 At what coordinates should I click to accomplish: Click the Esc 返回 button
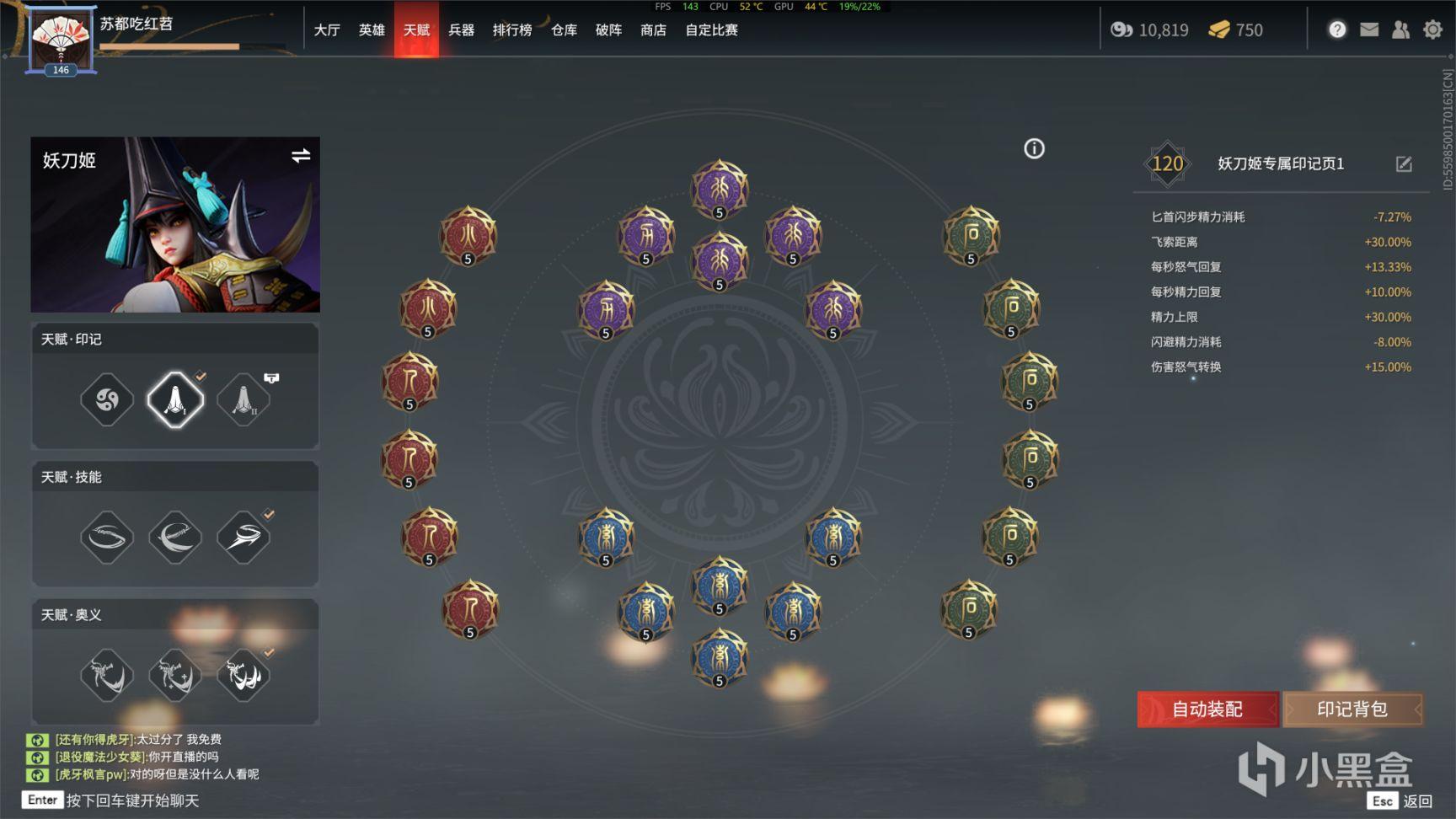tap(1400, 800)
